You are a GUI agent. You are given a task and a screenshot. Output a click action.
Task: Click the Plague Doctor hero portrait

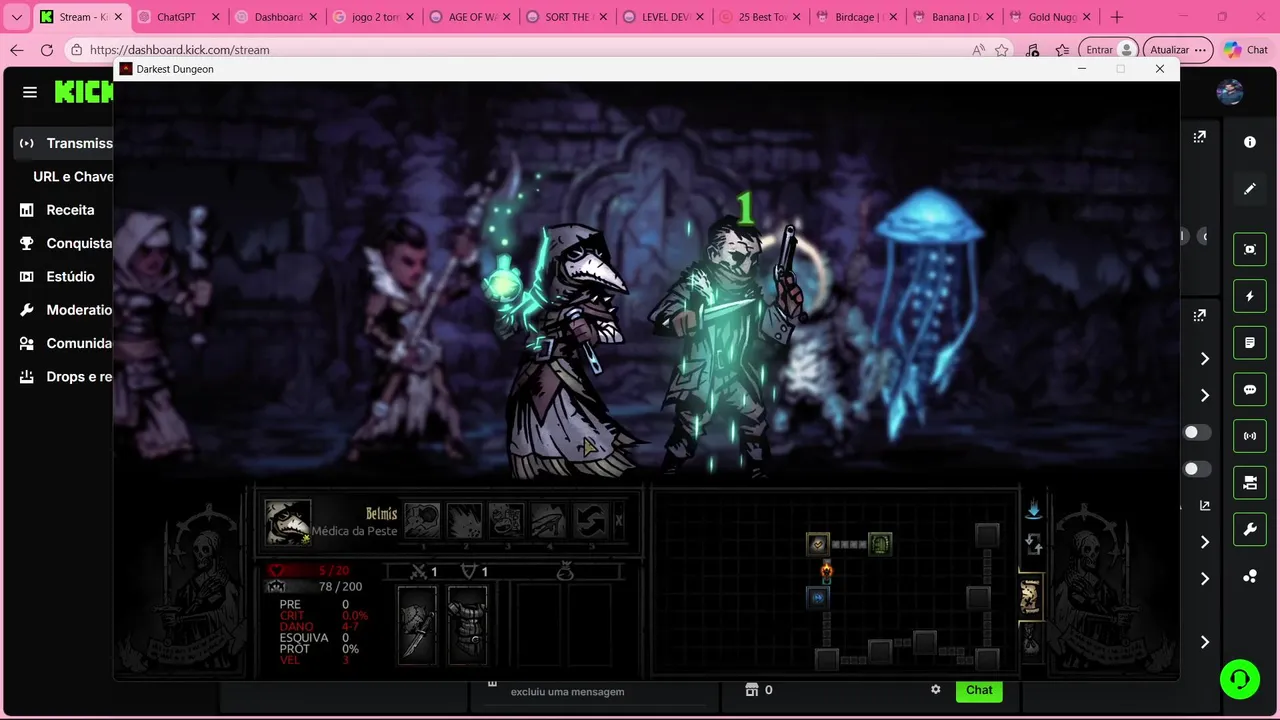tap(287, 522)
